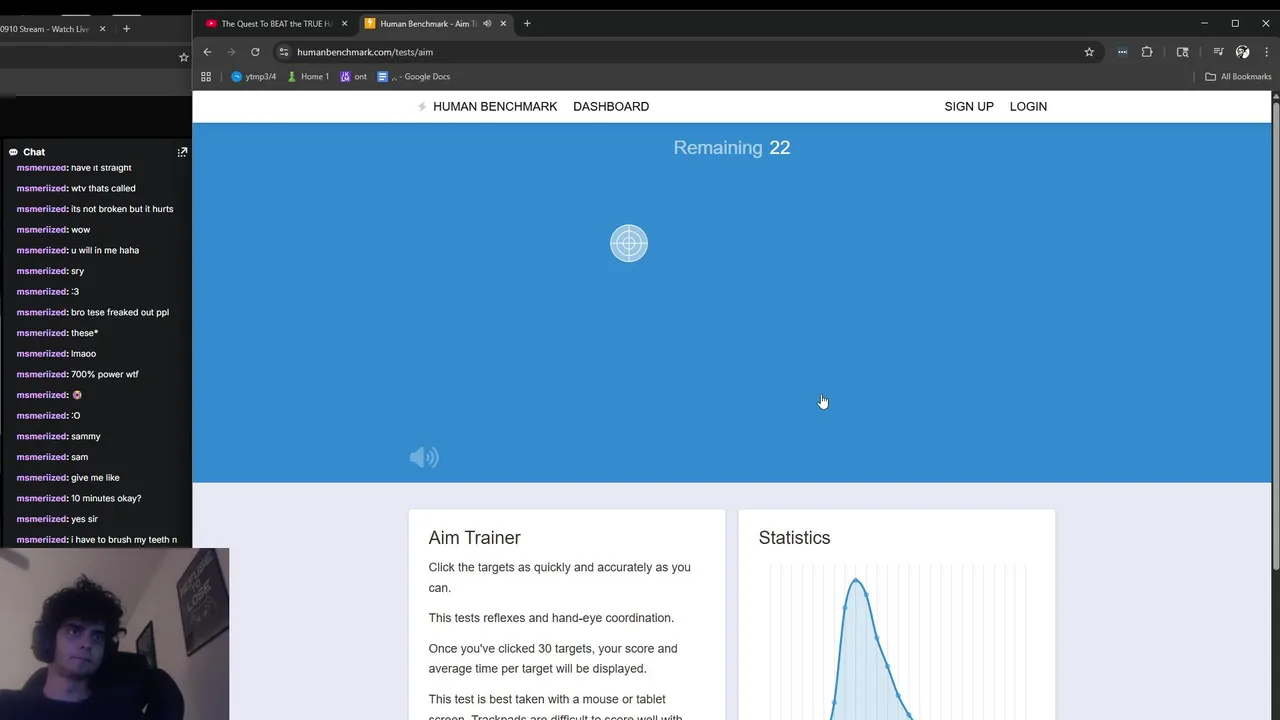Click the chat message "bro tese freaked out ppl"
Screen dimensions: 1280x720
pos(120,312)
